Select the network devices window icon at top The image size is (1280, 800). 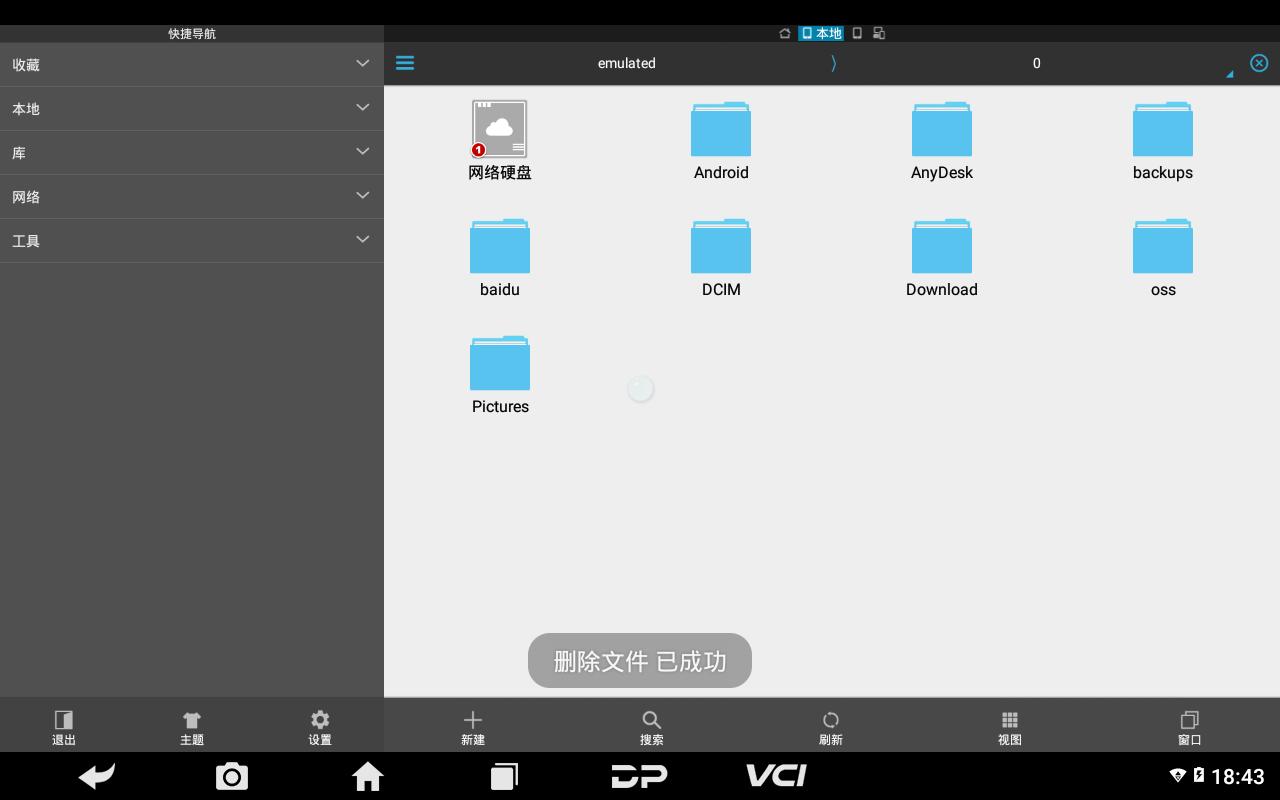pyautogui.click(x=879, y=33)
